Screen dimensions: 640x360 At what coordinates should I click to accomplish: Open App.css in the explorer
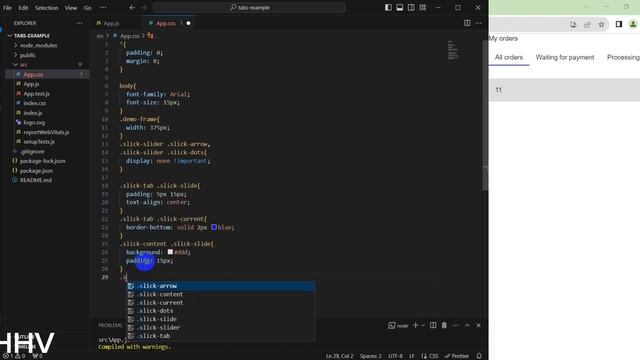tap(33, 74)
